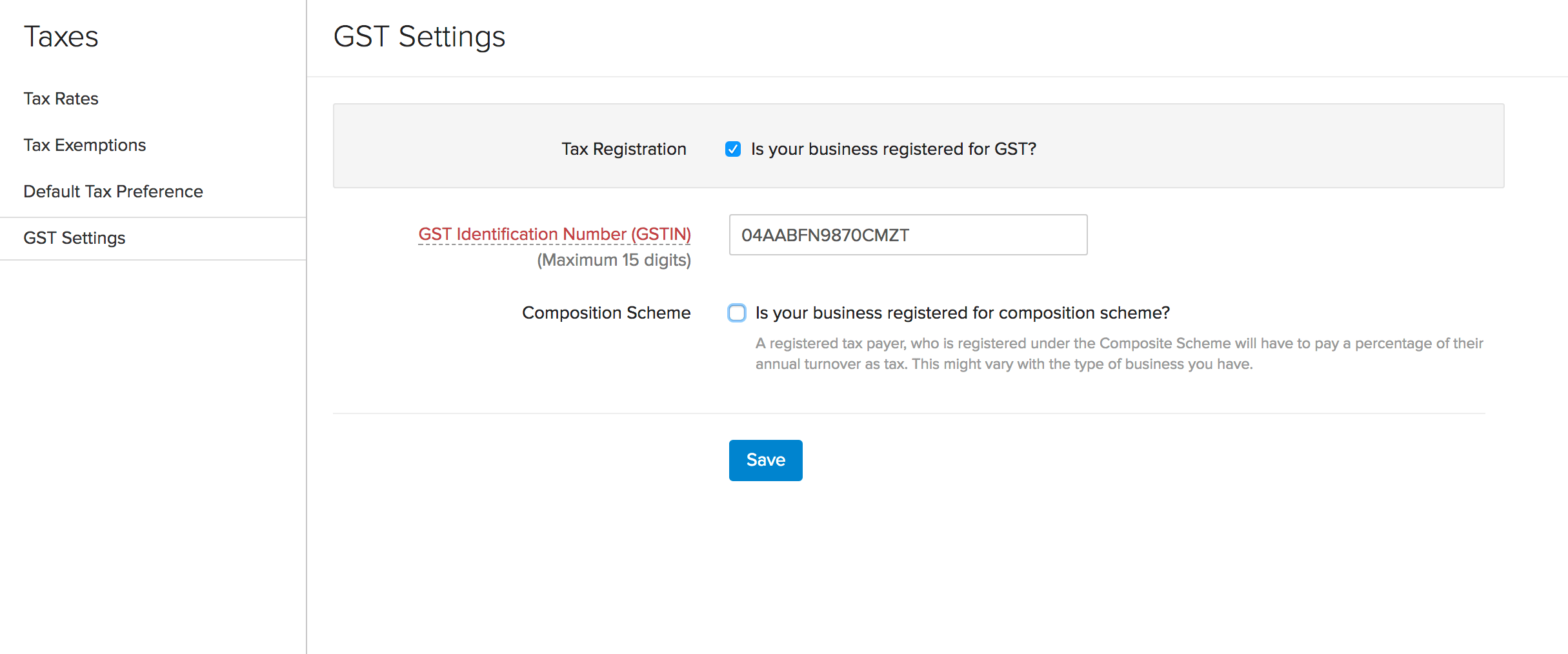Click the GST Identification Number (GSTIN) link
This screenshot has width=1568, height=654.
pos(554,234)
